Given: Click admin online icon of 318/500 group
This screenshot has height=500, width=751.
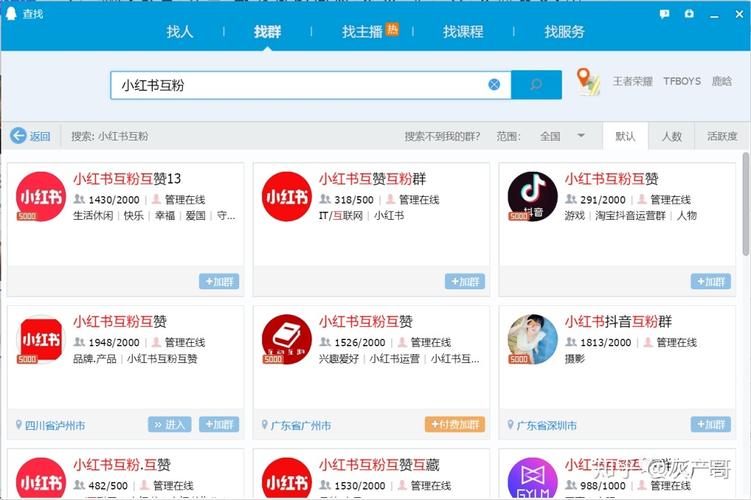Looking at the screenshot, I should (x=390, y=199).
